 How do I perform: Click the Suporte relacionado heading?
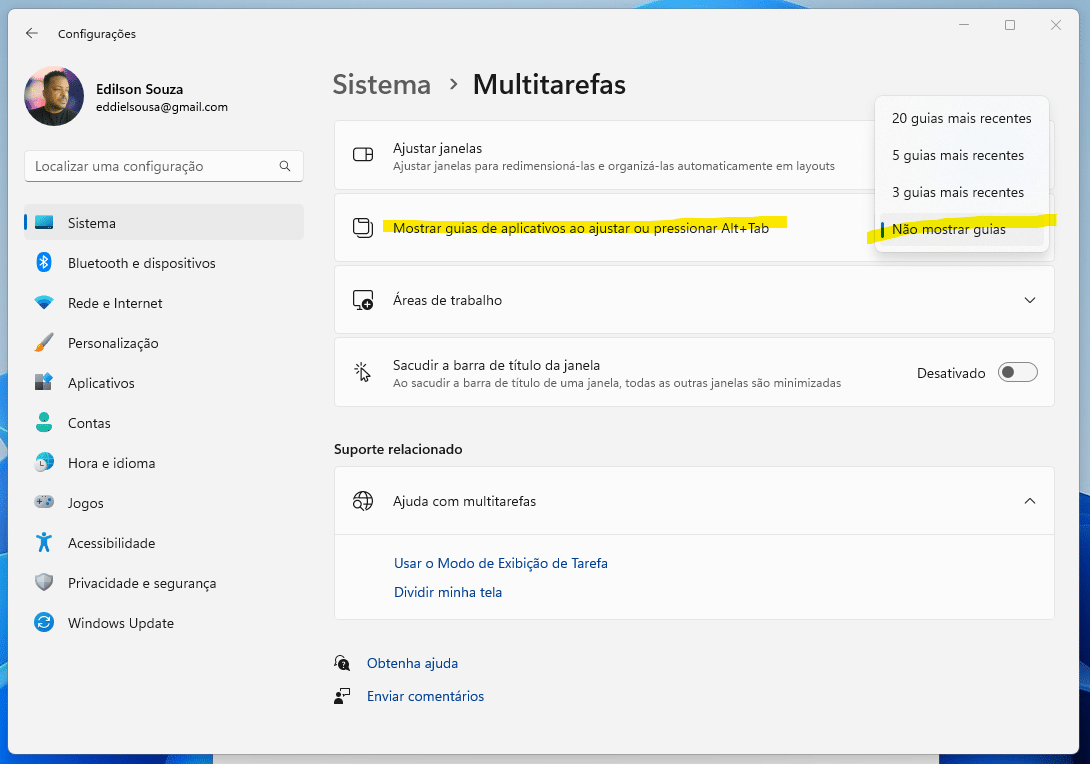pos(398,449)
